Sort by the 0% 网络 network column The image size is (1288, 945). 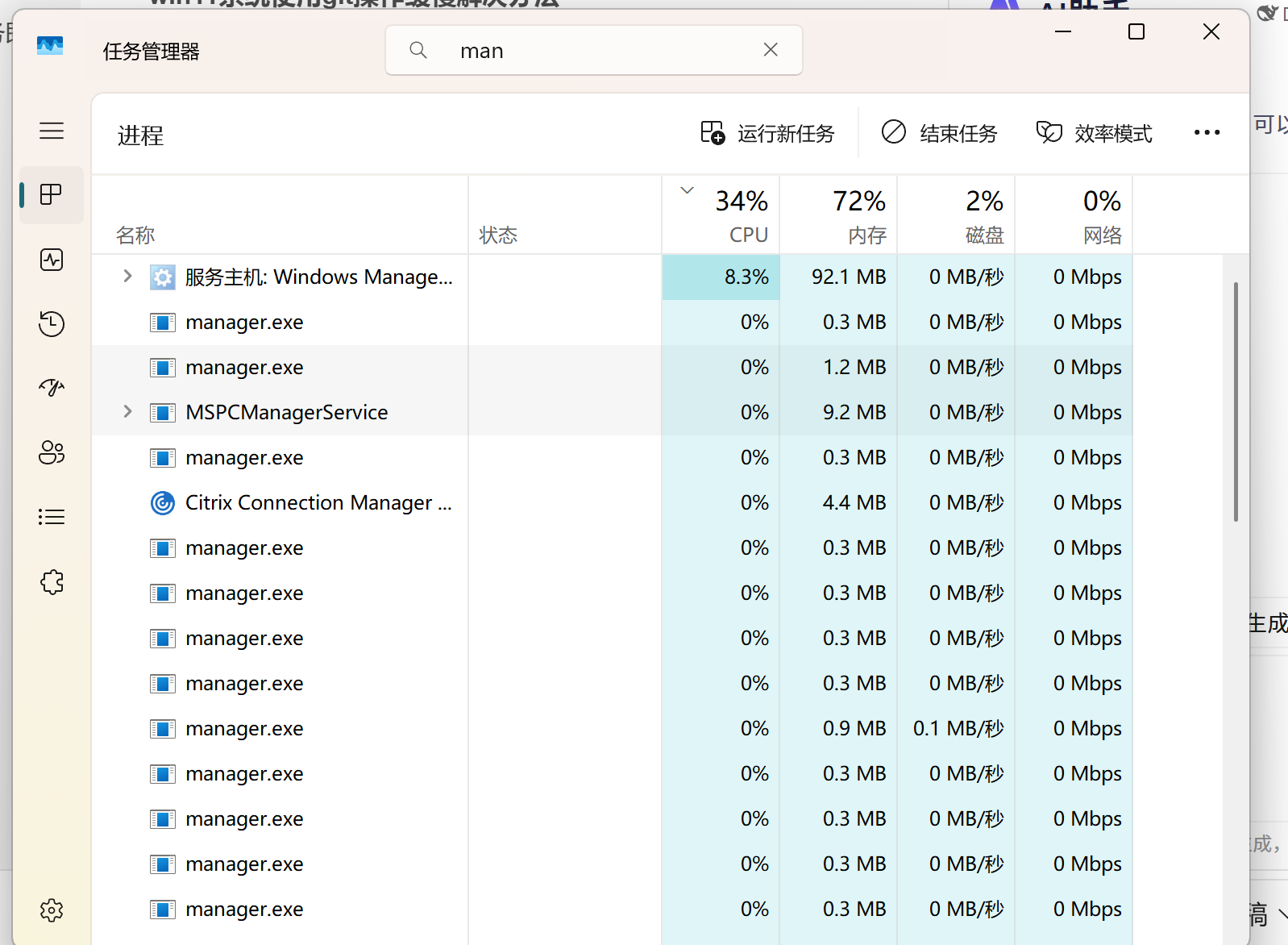pos(1074,215)
